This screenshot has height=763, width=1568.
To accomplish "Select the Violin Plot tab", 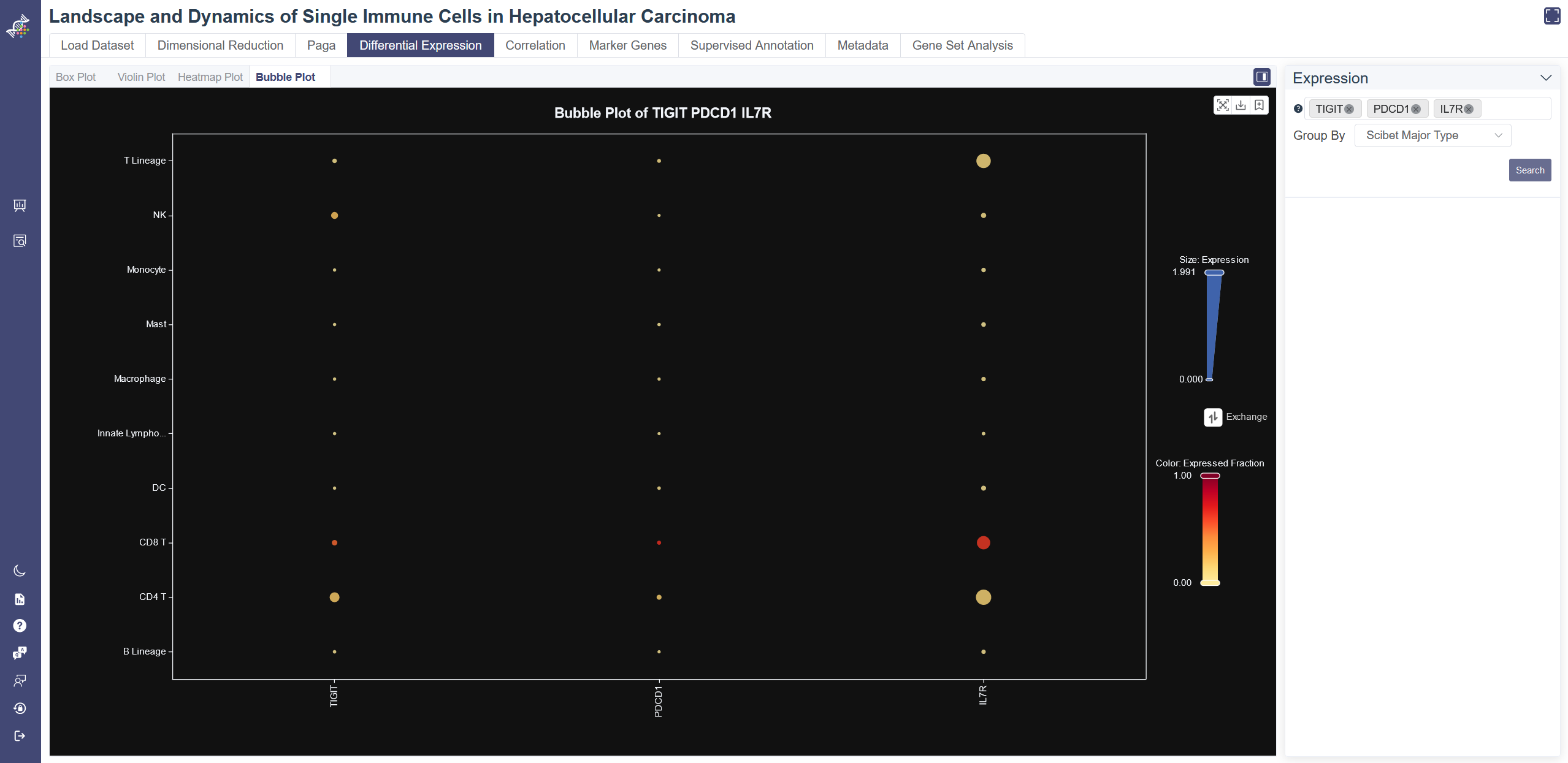I will click(141, 77).
